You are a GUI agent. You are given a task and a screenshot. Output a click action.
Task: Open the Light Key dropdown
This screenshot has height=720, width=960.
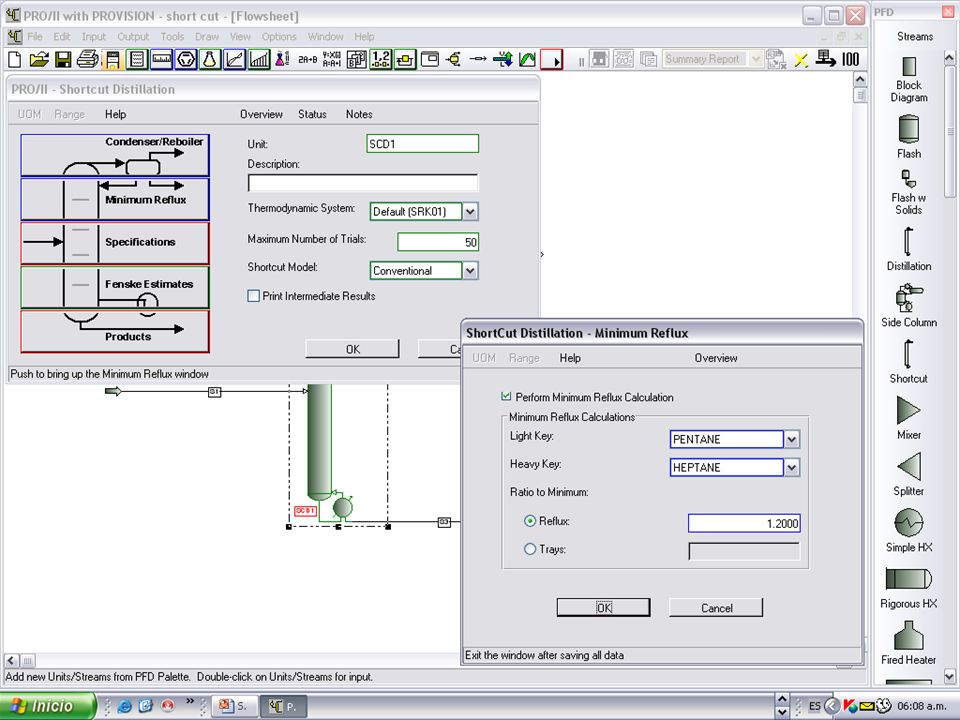792,439
